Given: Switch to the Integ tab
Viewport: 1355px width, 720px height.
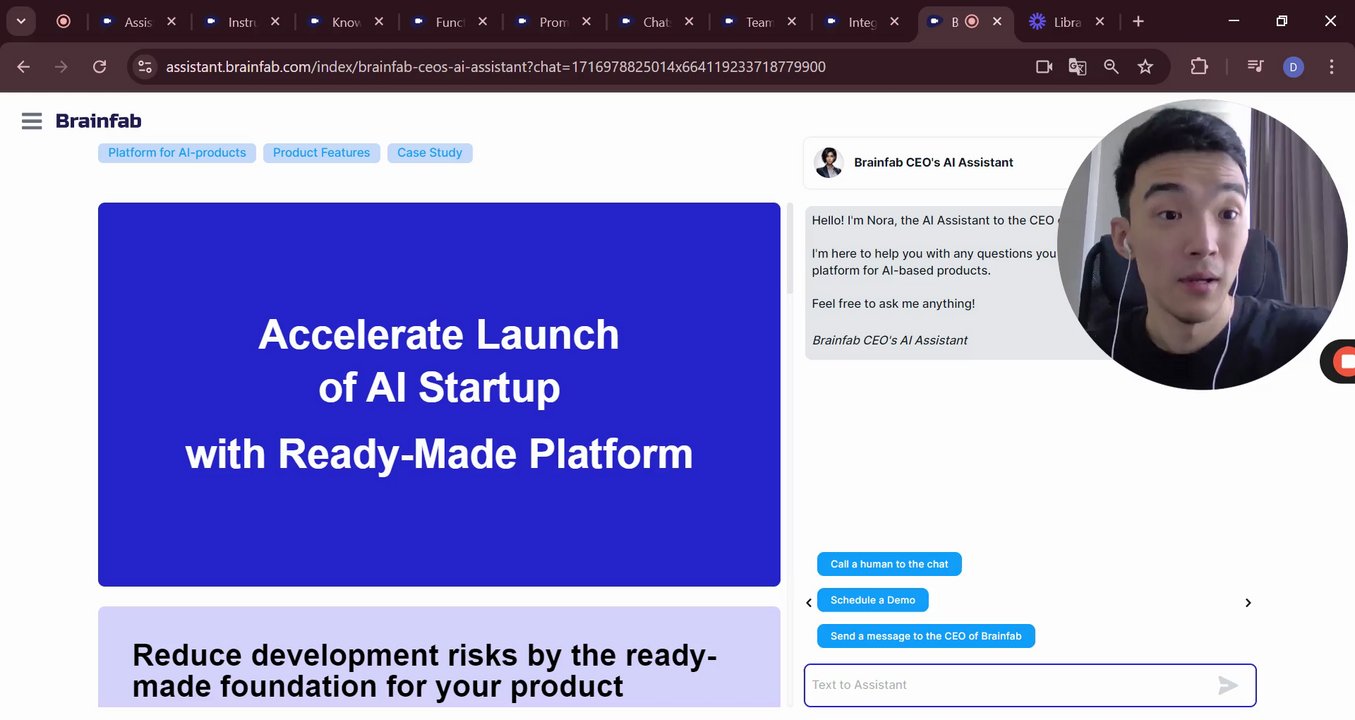Looking at the screenshot, I should click(863, 22).
